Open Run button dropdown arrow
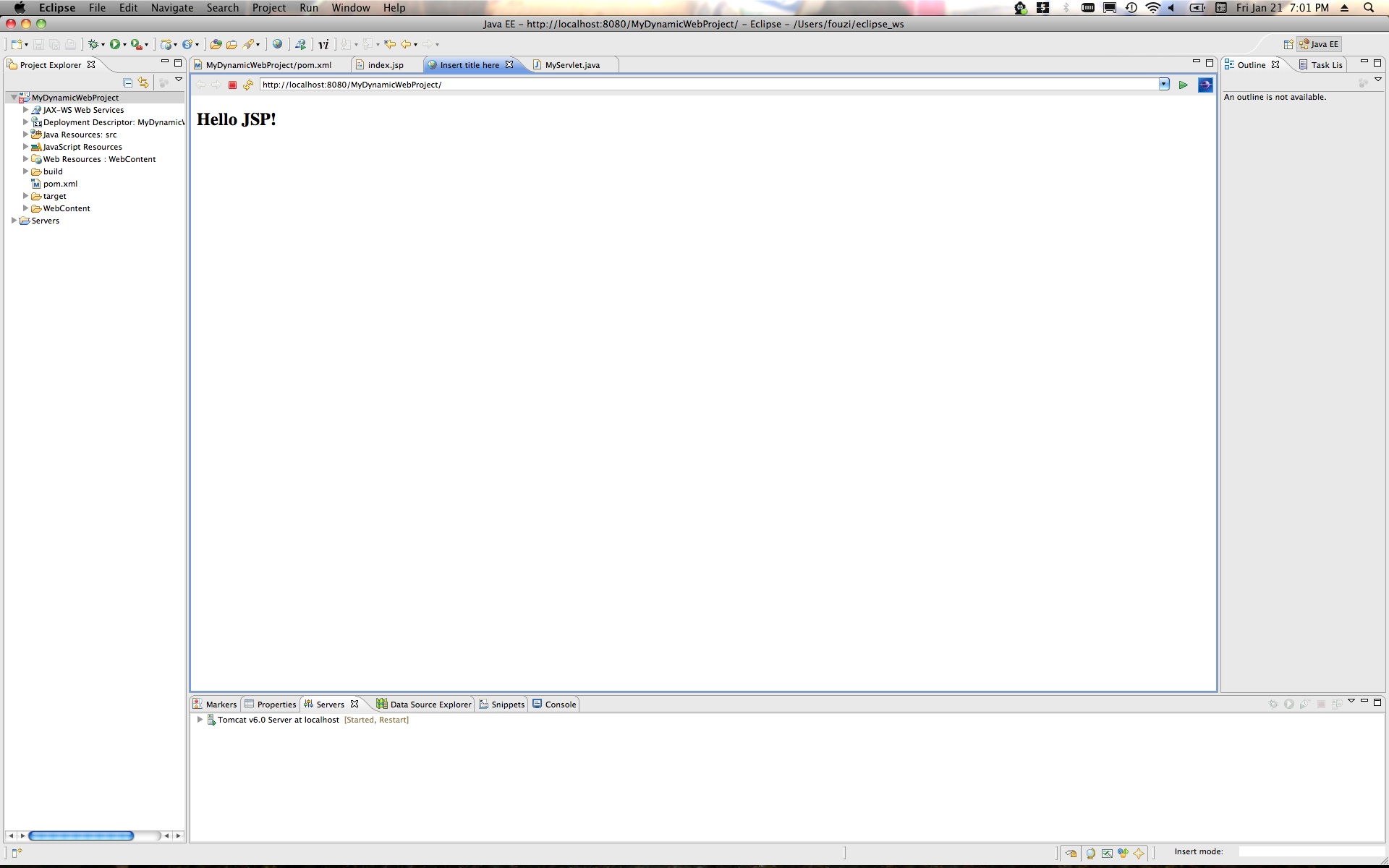This screenshot has height=868, width=1389. 124,45
